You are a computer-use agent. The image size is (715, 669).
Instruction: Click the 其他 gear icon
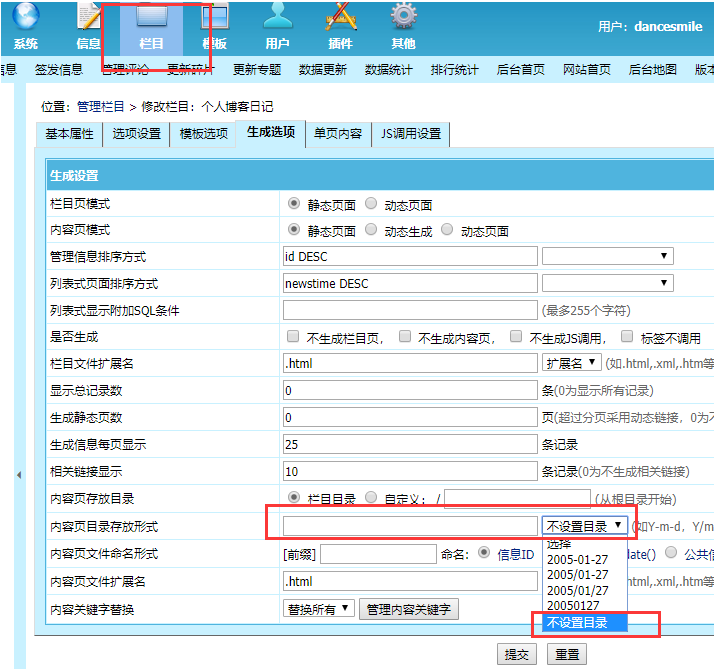[403, 18]
